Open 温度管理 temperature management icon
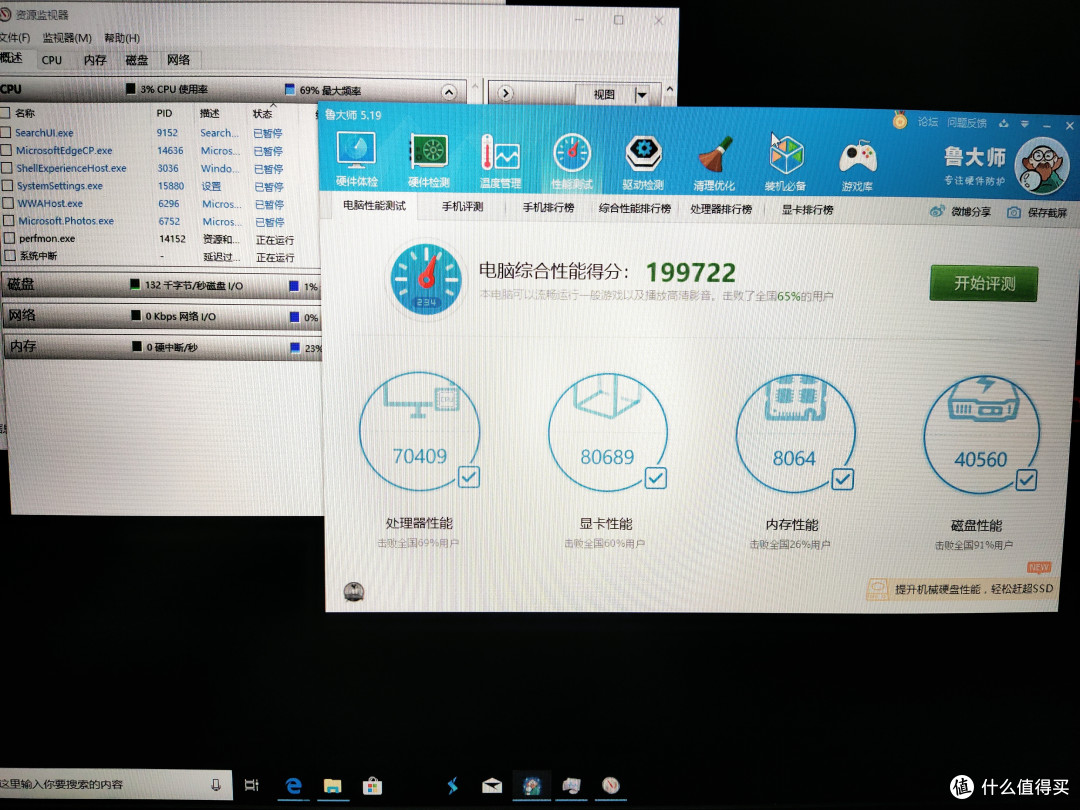 [x=500, y=160]
